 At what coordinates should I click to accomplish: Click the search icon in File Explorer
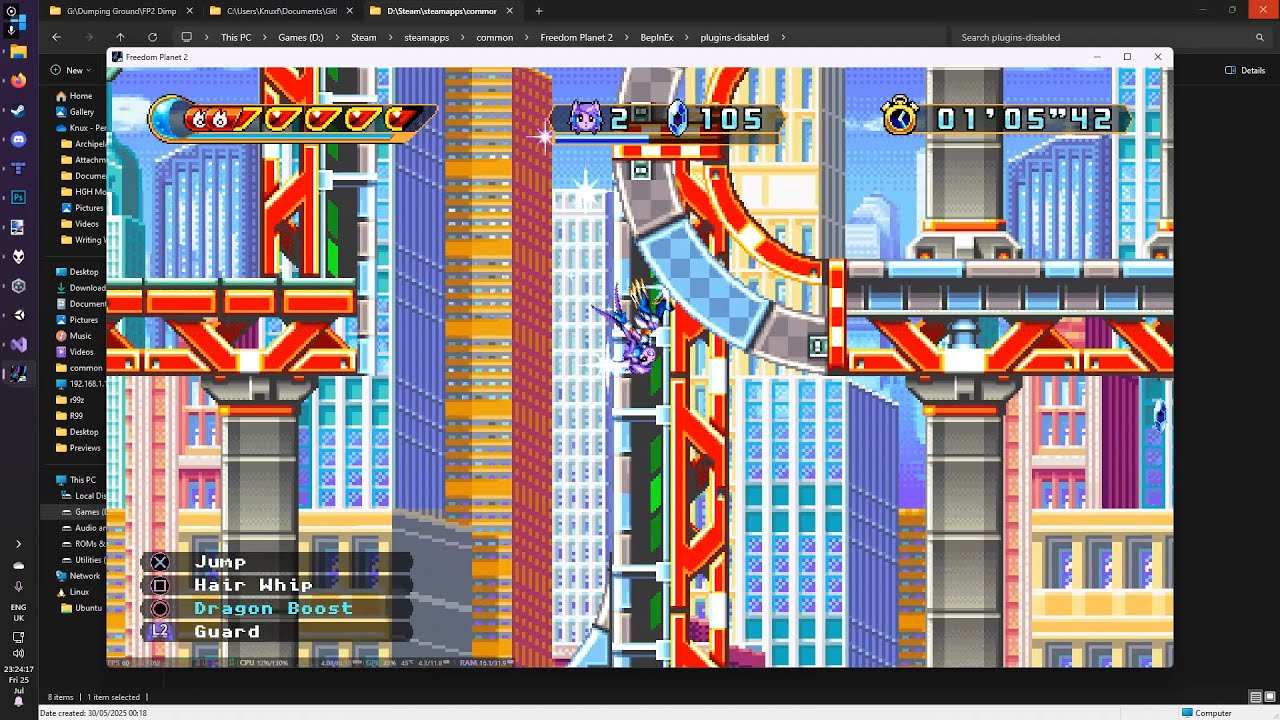1260,37
